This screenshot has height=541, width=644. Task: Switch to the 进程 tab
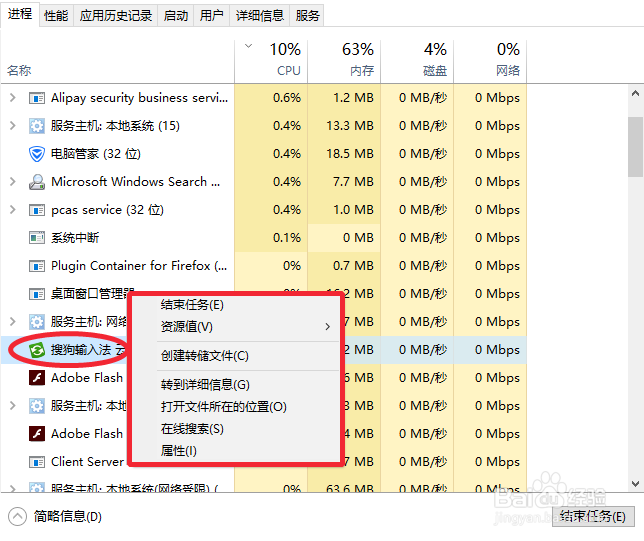coord(20,14)
